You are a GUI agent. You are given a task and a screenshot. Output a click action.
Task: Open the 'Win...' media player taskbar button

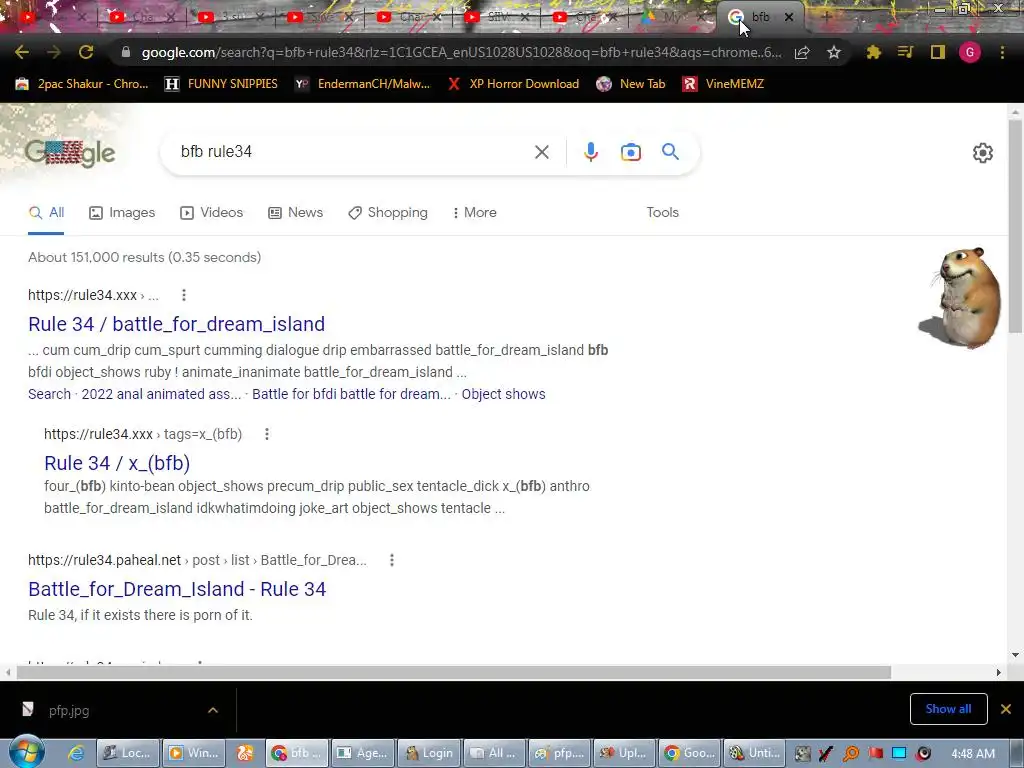(193, 753)
